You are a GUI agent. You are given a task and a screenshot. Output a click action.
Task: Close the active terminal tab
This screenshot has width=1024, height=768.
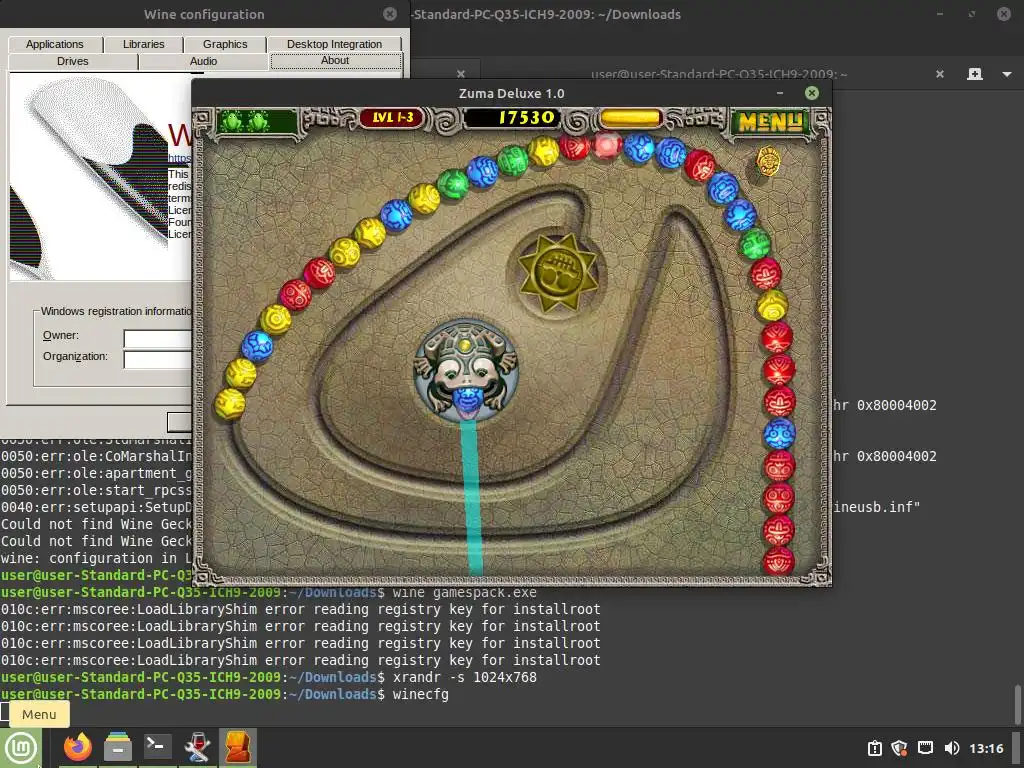(x=940, y=74)
